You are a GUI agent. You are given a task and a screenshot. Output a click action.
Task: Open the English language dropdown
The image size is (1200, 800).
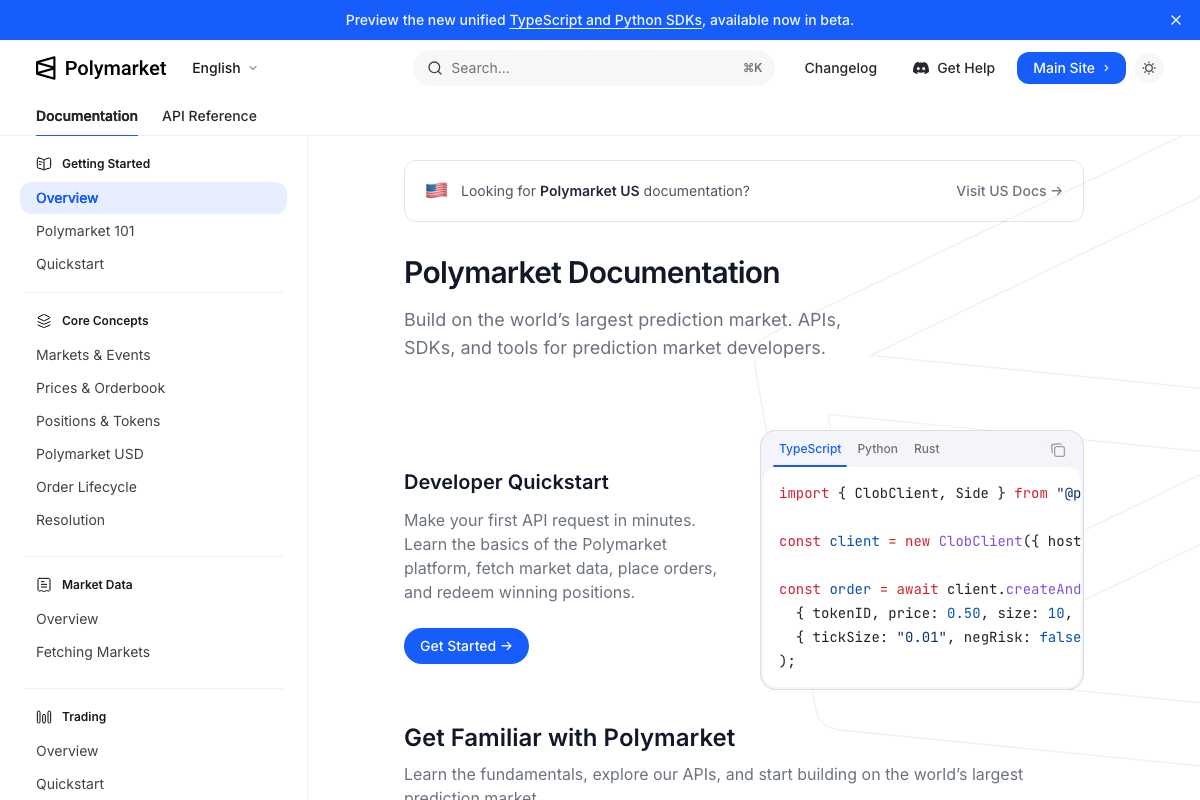coord(225,68)
